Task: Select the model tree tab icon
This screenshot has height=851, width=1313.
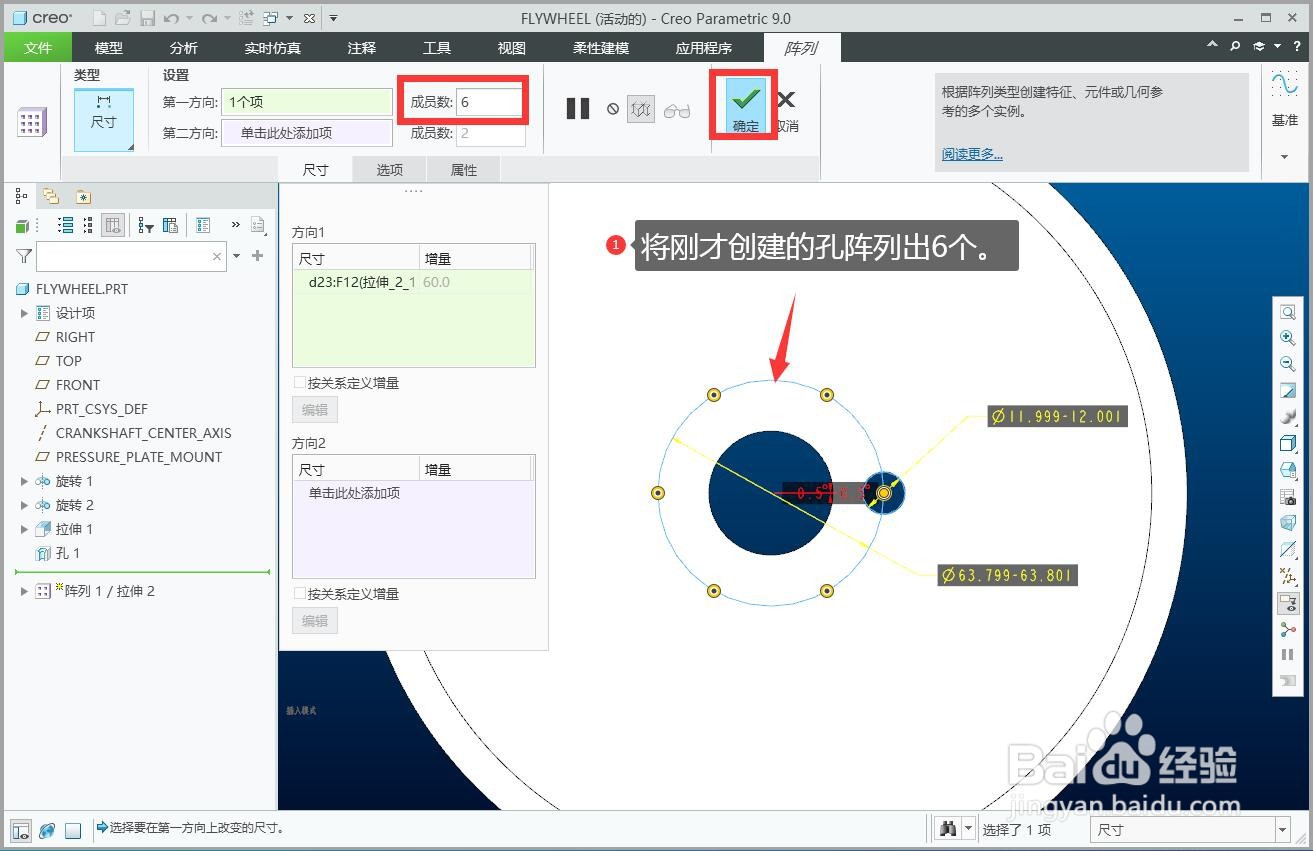Action: (x=22, y=196)
